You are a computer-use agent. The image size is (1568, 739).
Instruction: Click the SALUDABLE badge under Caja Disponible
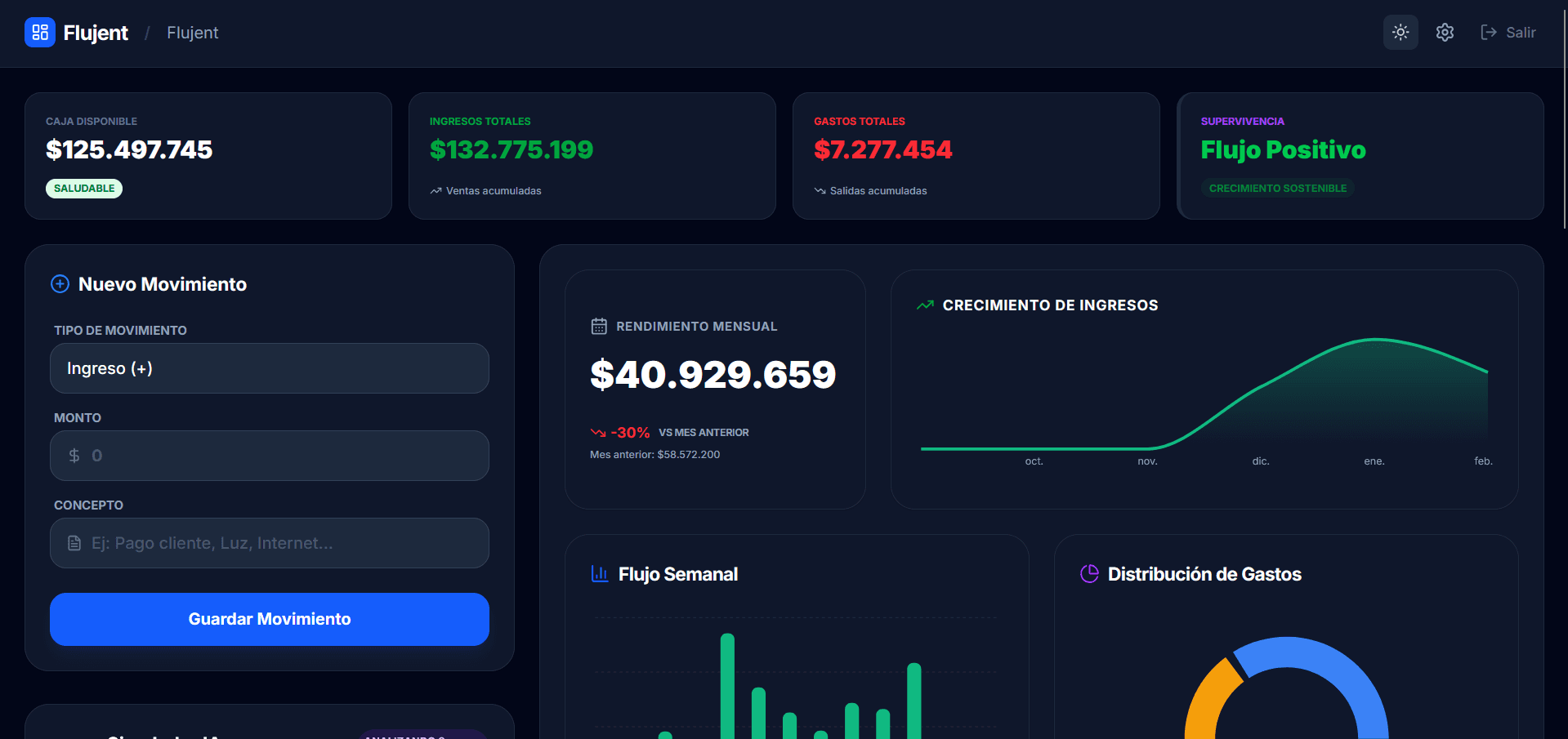click(84, 188)
